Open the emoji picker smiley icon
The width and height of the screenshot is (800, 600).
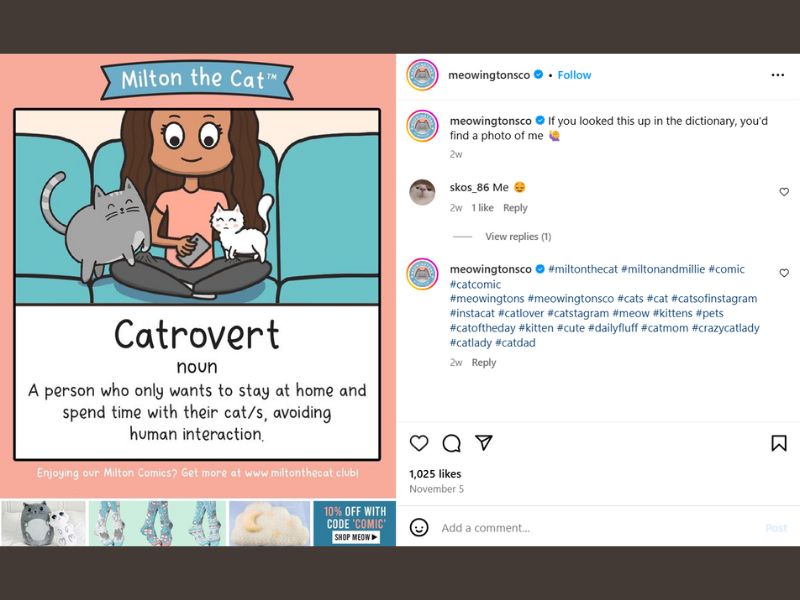[419, 527]
